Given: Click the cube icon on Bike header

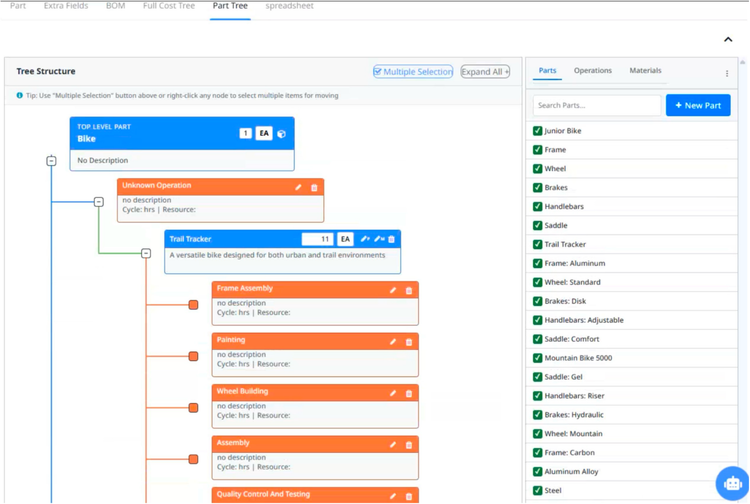Looking at the screenshot, I should (282, 133).
